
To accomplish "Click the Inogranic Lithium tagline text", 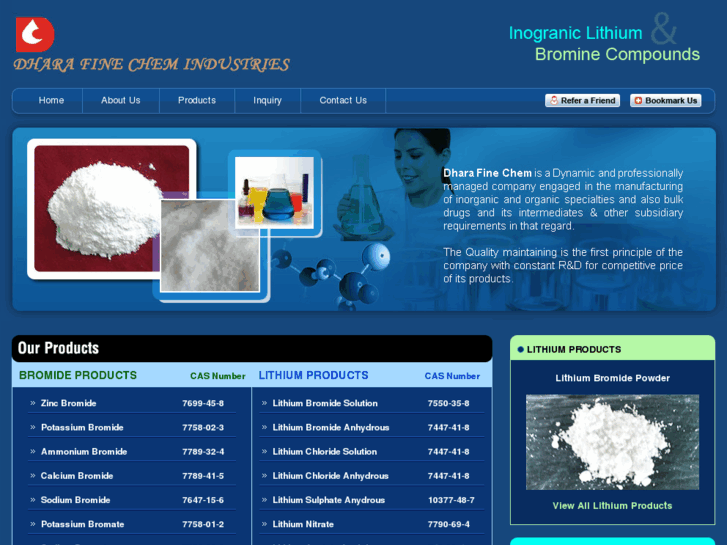I will [x=575, y=33].
